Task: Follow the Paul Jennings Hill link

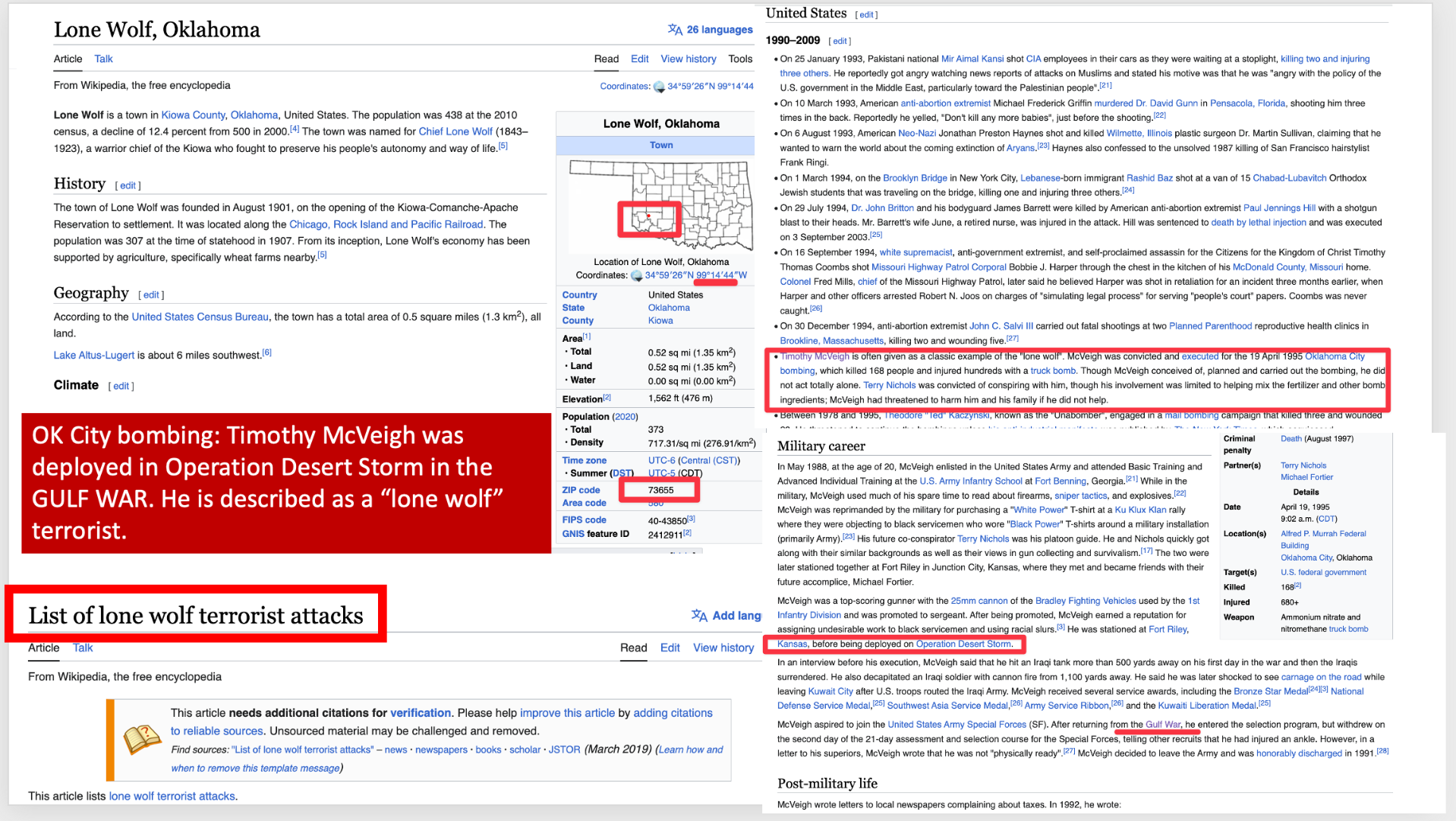Action: tap(1279, 208)
